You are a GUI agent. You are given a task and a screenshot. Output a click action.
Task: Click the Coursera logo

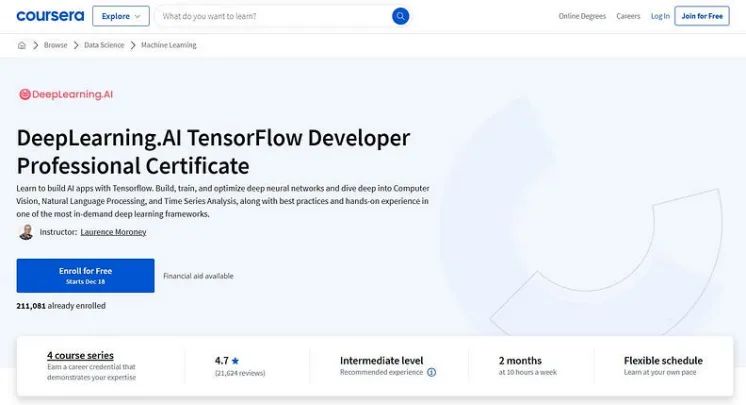(50, 16)
